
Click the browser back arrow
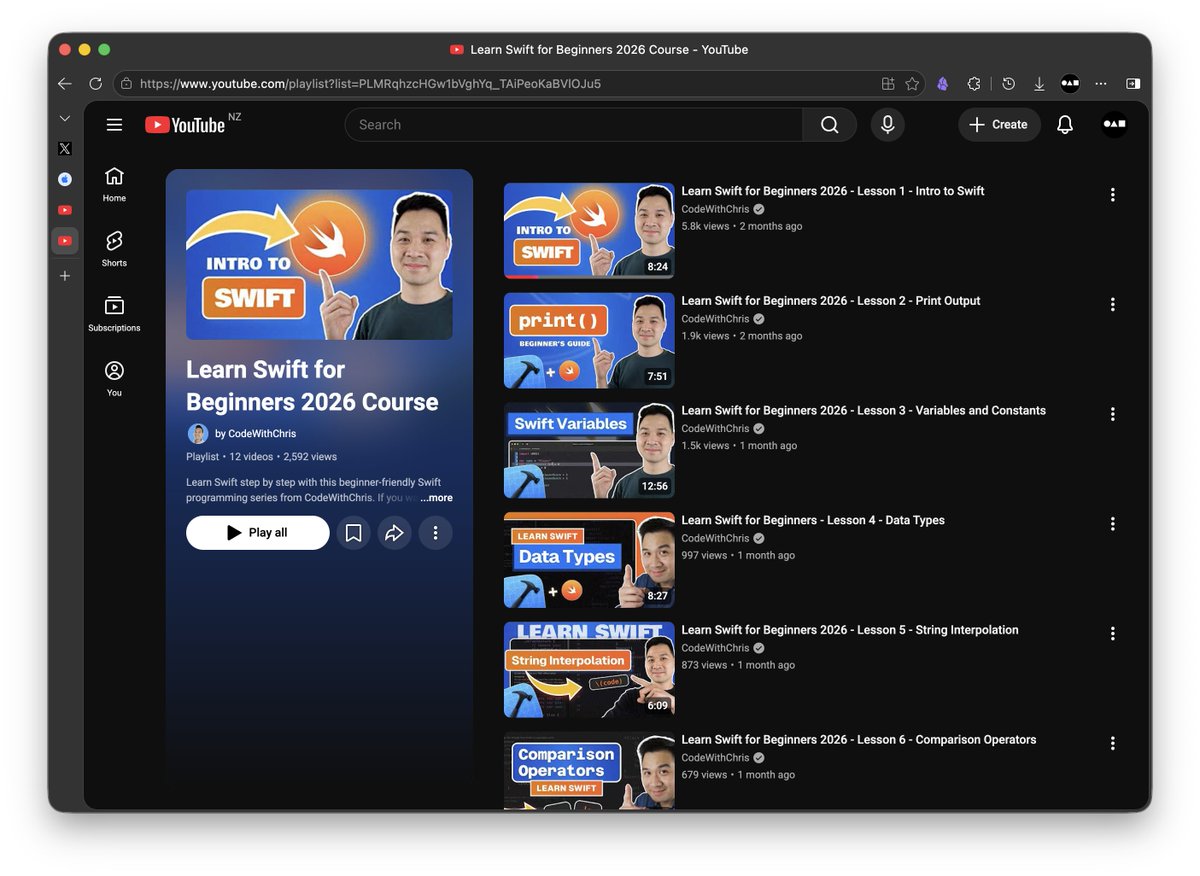tap(65, 84)
